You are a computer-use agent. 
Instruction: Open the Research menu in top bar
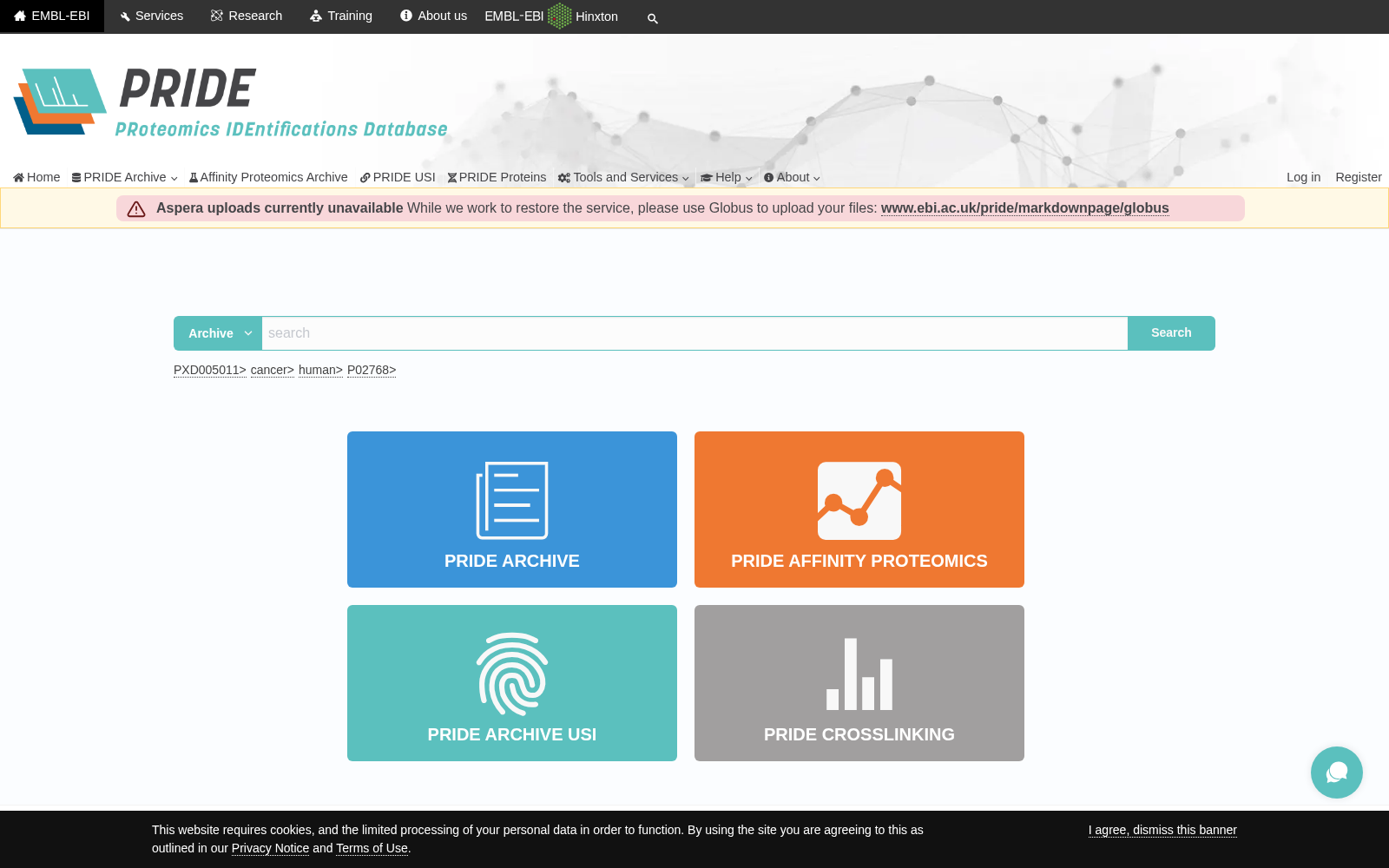(247, 16)
